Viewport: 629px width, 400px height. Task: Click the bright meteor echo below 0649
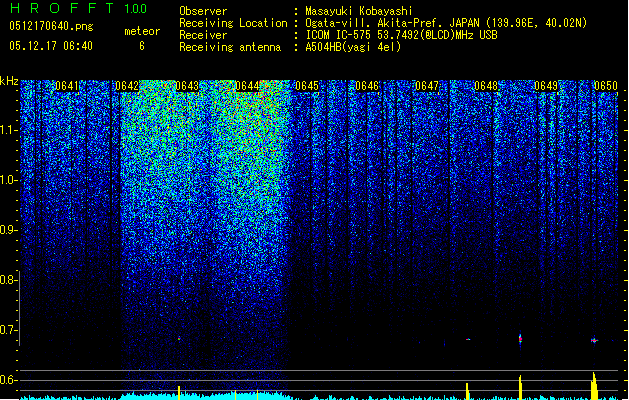point(520,339)
